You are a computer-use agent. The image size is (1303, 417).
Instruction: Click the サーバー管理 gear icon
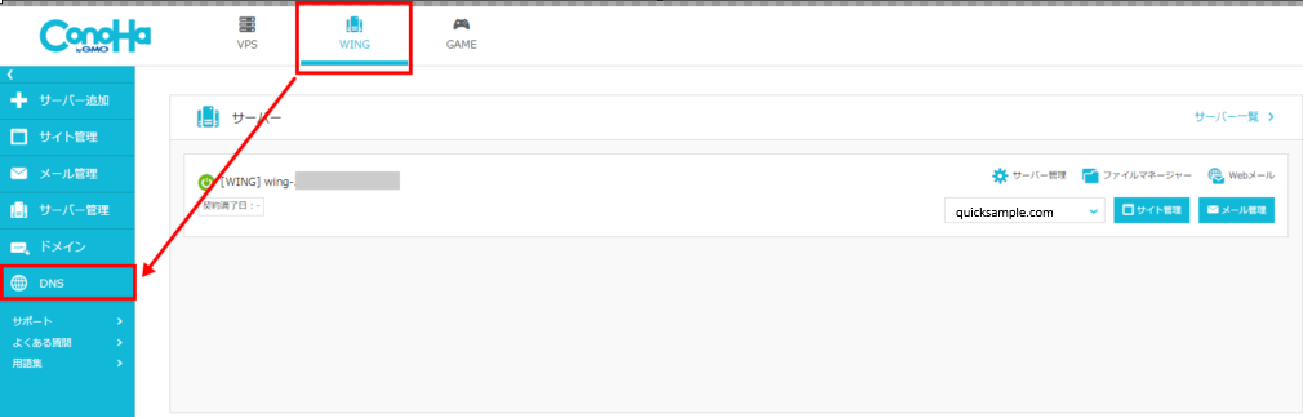pyautogui.click(x=999, y=176)
